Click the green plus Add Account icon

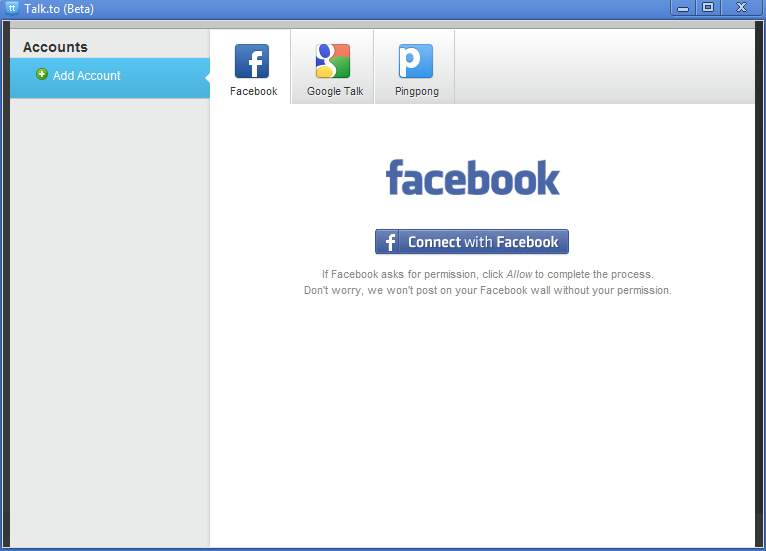pos(42,74)
